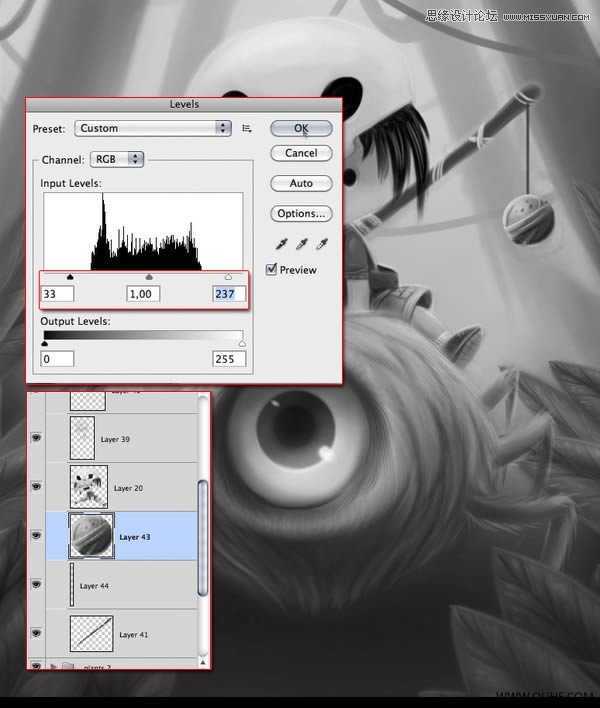Hide Layer 39 visibility eye
The height and width of the screenshot is (708, 600).
coord(36,438)
